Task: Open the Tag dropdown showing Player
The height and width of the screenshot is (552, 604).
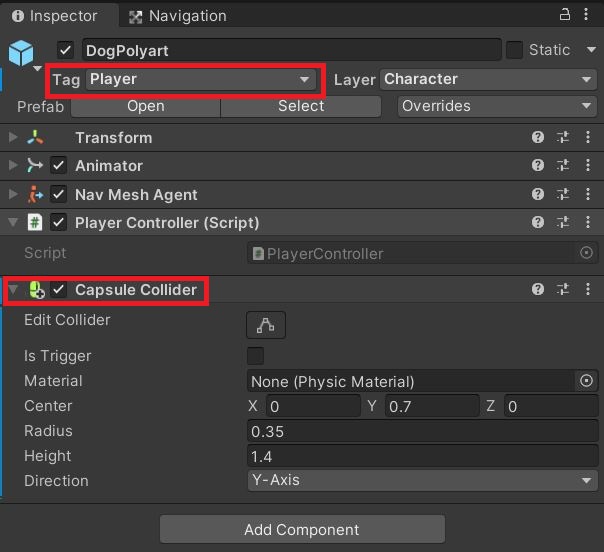Action: (201, 80)
